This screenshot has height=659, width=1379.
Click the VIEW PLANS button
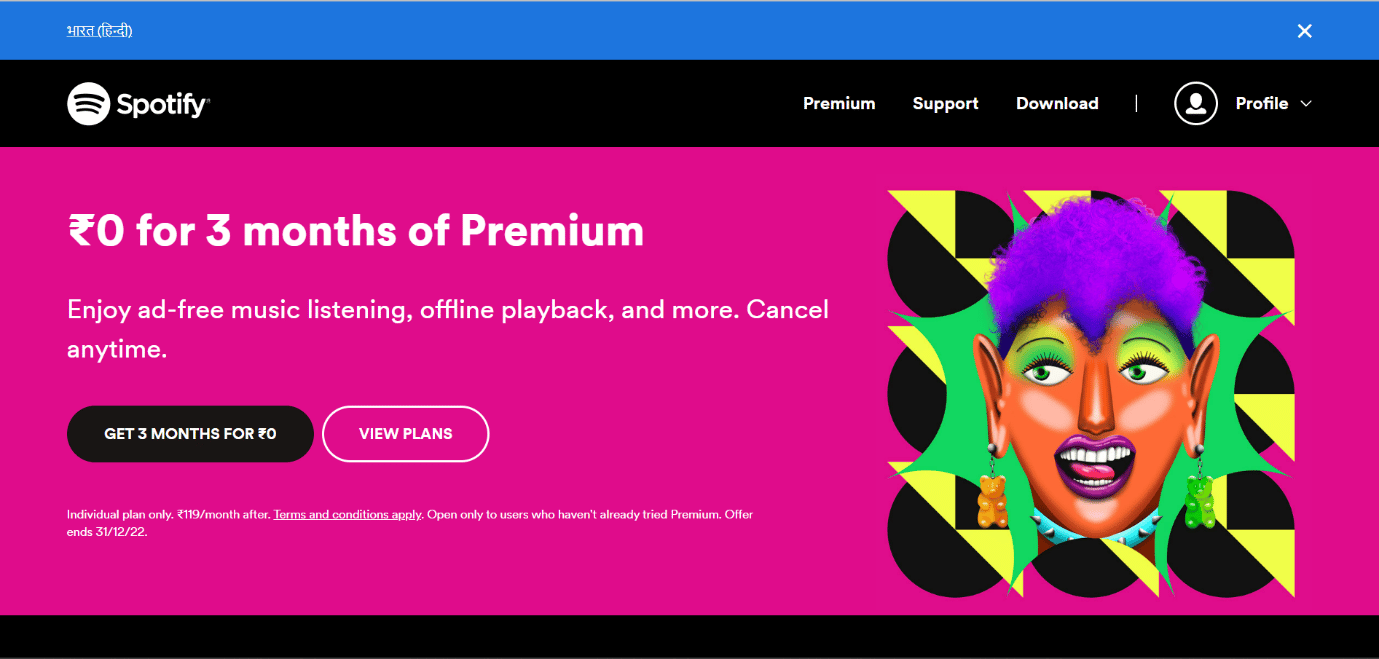[x=405, y=434]
